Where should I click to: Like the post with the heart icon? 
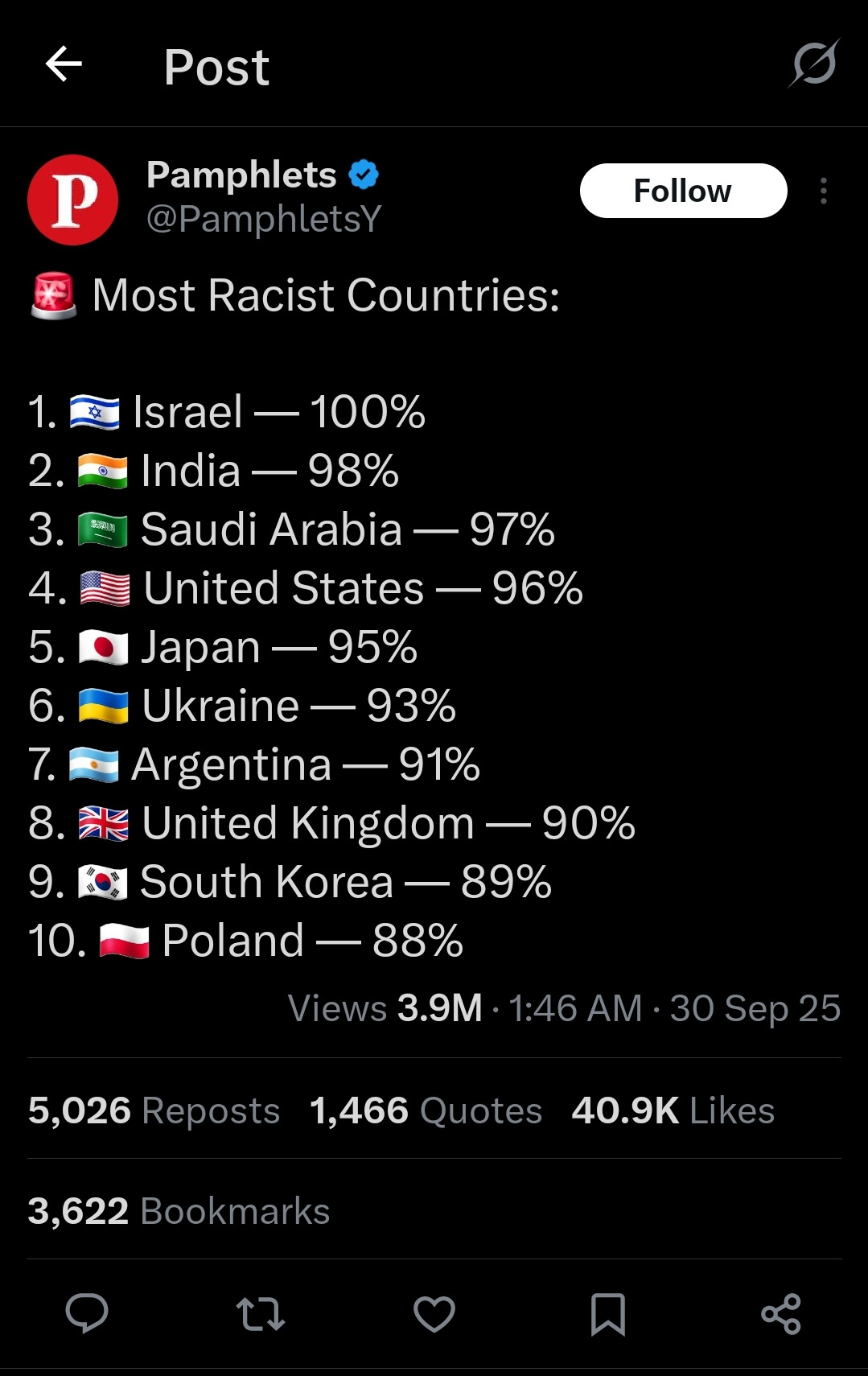(x=434, y=1313)
